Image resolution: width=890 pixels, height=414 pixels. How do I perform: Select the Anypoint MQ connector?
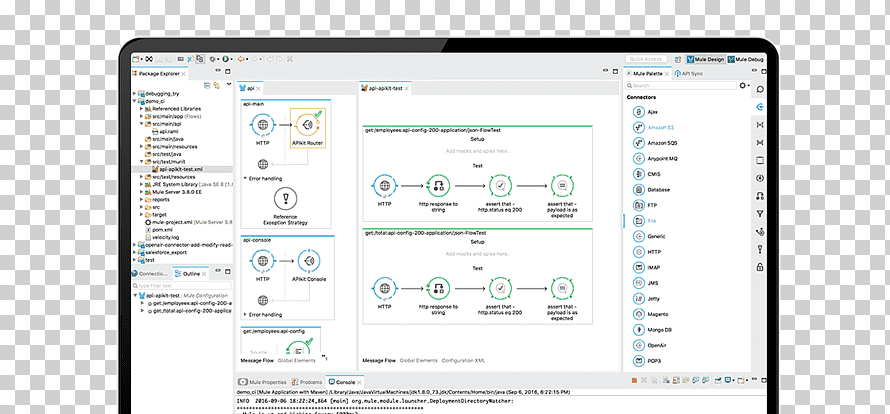tap(655, 158)
